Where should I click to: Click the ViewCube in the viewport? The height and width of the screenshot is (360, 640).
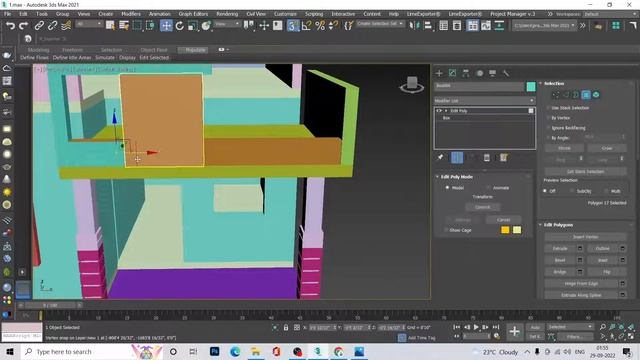click(x=411, y=84)
